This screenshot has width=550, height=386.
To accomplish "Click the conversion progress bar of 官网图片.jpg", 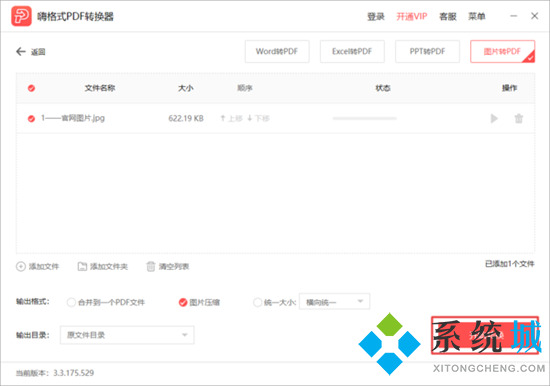I will coord(365,119).
